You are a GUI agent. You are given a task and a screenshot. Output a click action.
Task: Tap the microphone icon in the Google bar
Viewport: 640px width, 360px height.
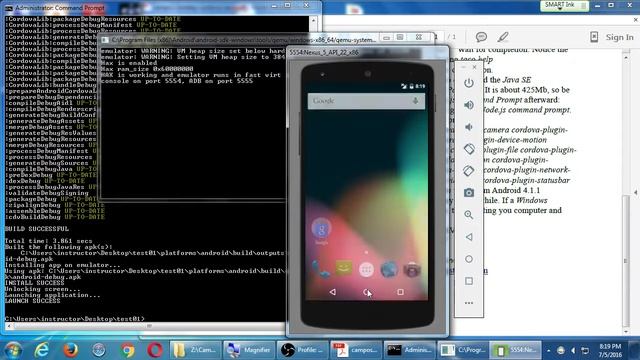click(x=416, y=101)
